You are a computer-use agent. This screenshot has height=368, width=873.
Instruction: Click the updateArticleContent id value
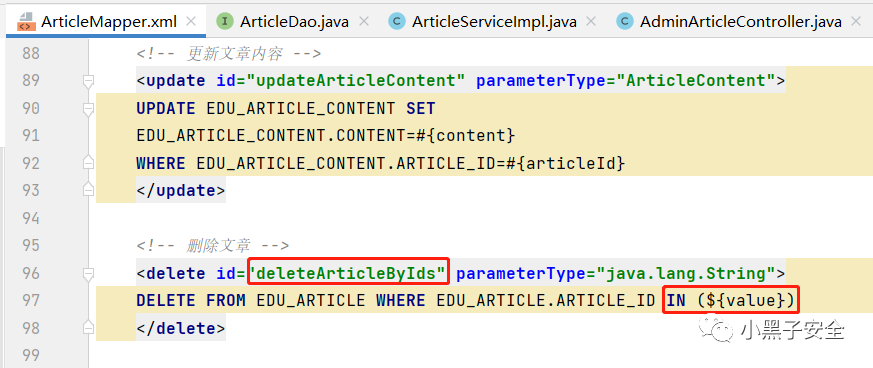357,81
